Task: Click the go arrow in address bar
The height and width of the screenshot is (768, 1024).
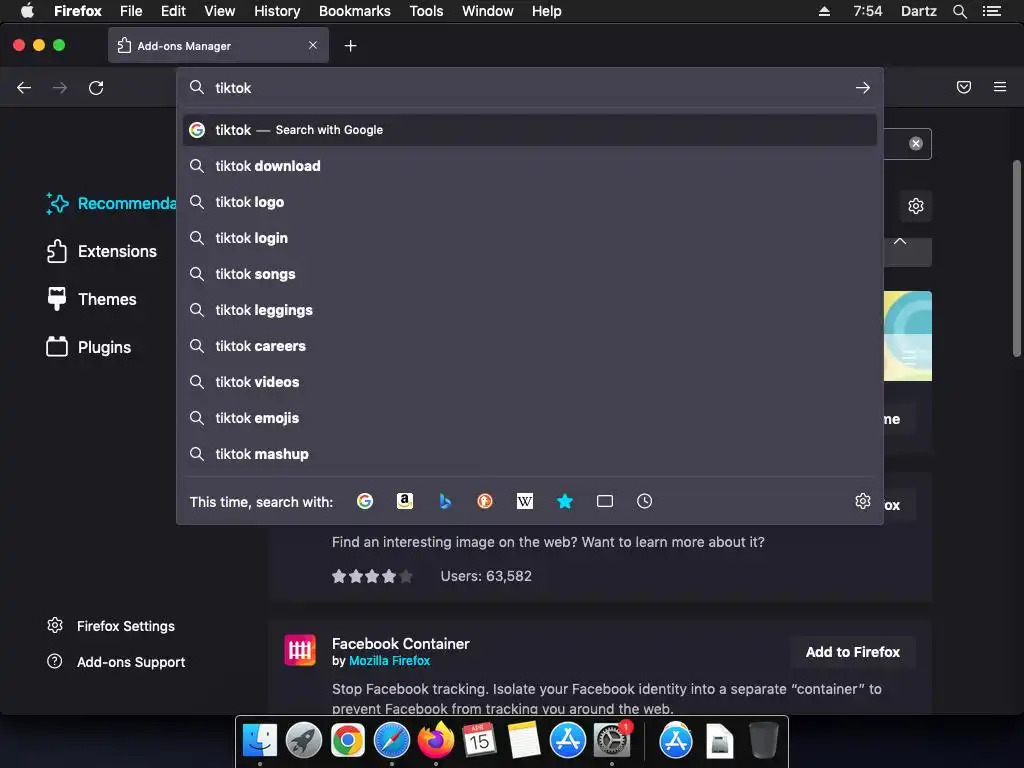Action: pyautogui.click(x=863, y=88)
